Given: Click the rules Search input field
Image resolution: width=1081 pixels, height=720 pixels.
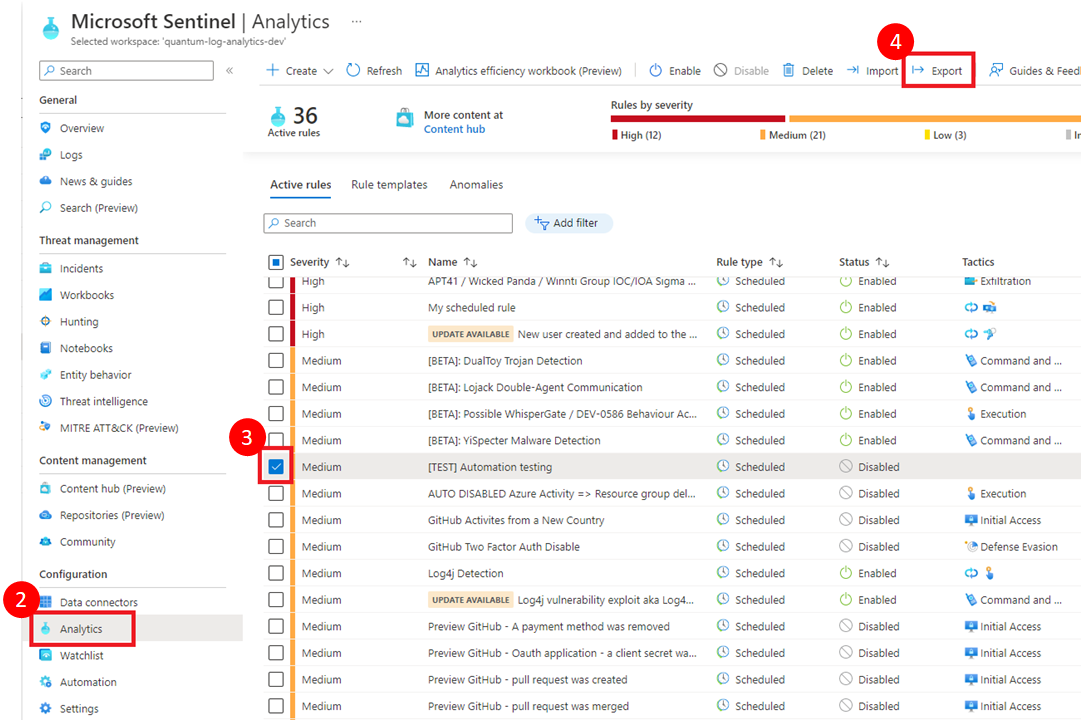Looking at the screenshot, I should point(388,223).
